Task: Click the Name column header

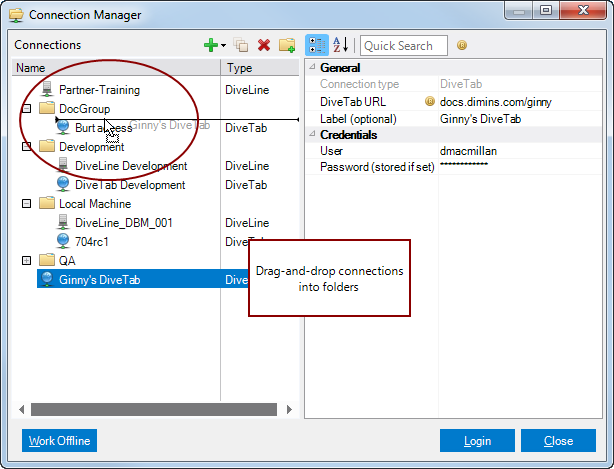Action: [x=116, y=67]
